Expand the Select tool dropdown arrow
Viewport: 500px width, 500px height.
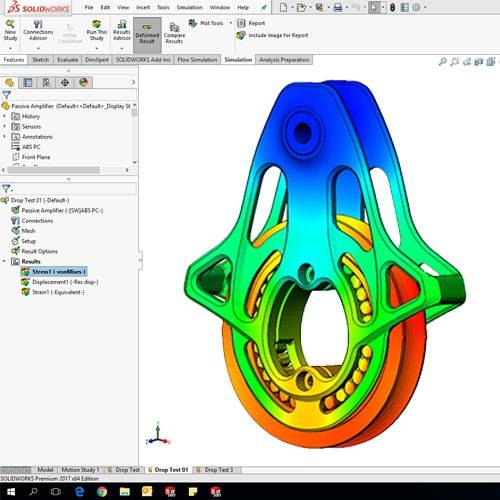click(383, 7)
